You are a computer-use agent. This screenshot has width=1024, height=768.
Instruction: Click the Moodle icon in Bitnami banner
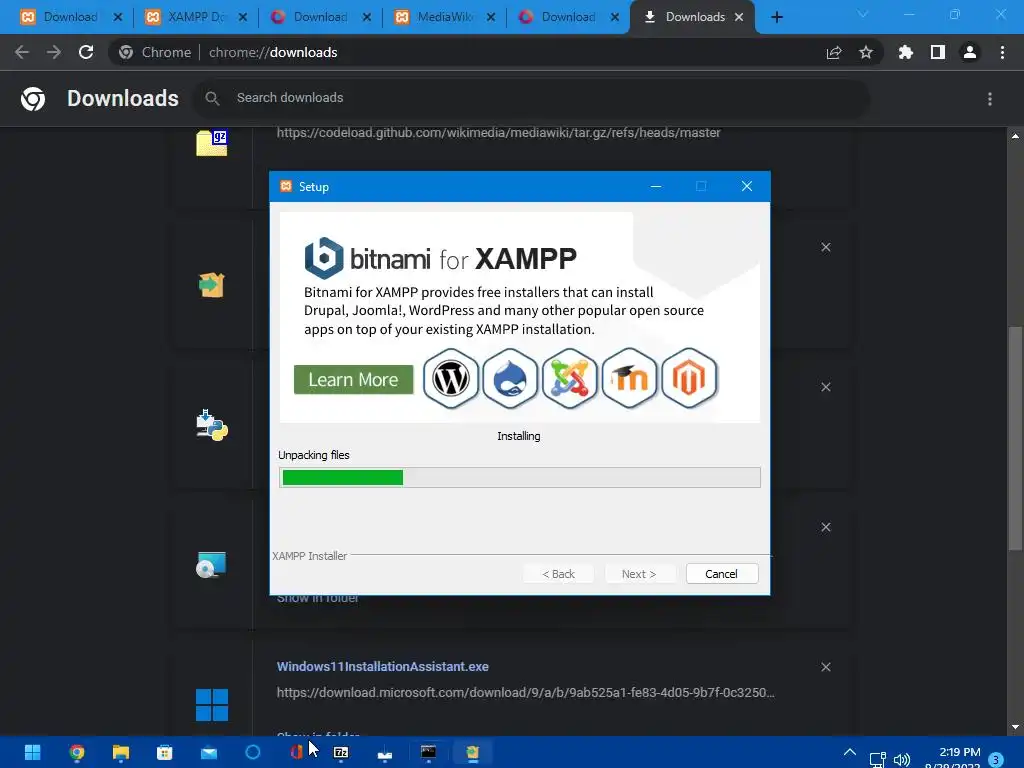(629, 378)
